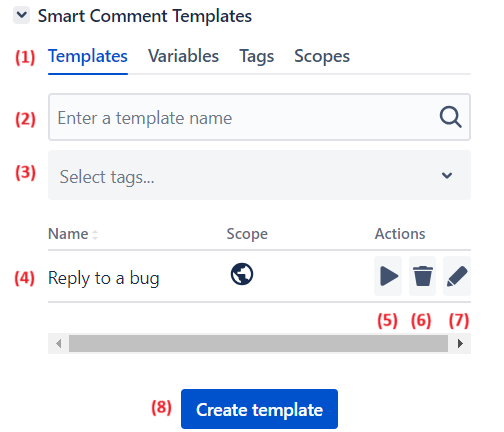504x432 pixels.
Task: Select the Templates tab
Action: pos(88,56)
